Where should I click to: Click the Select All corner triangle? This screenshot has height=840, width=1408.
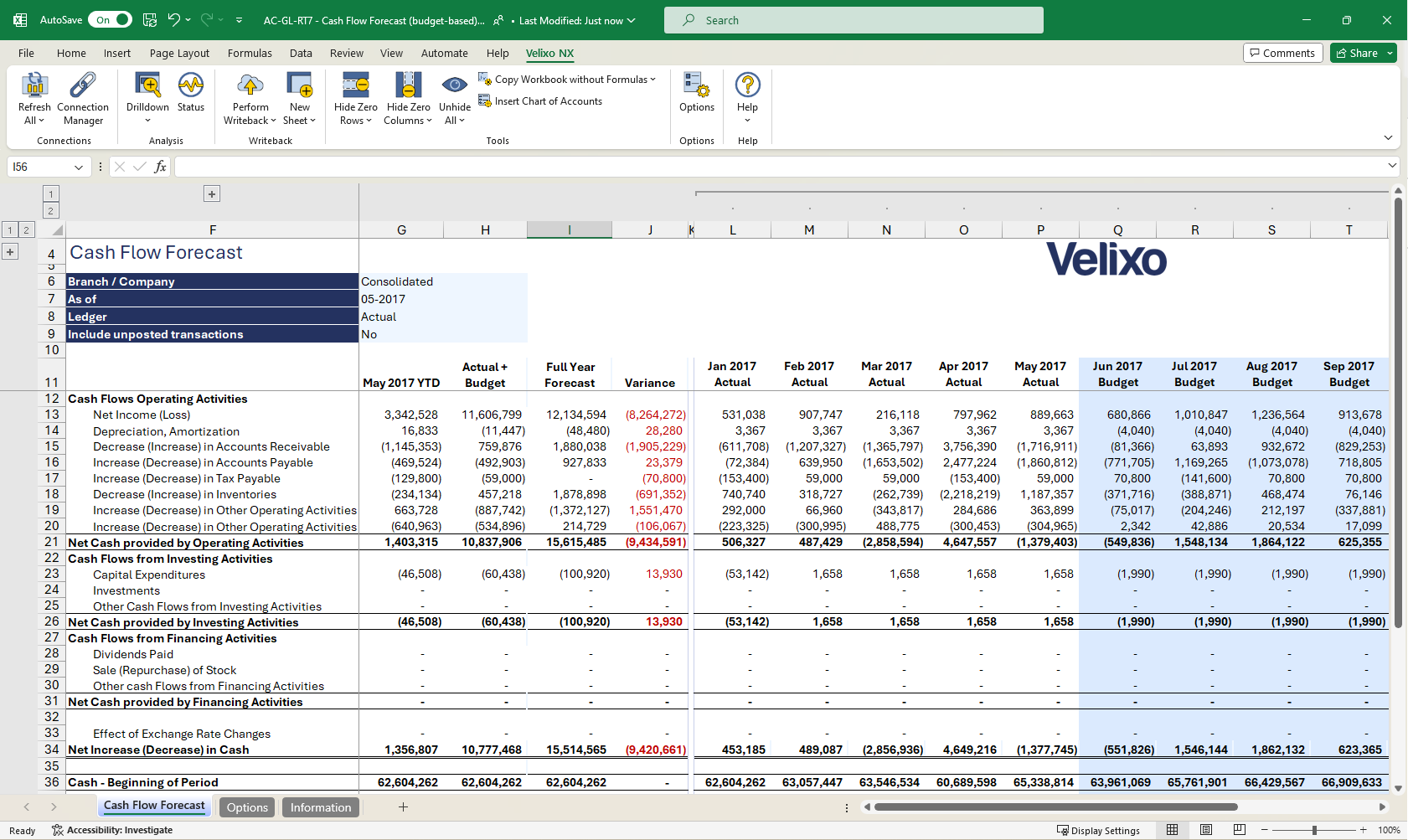pyautogui.click(x=56, y=230)
